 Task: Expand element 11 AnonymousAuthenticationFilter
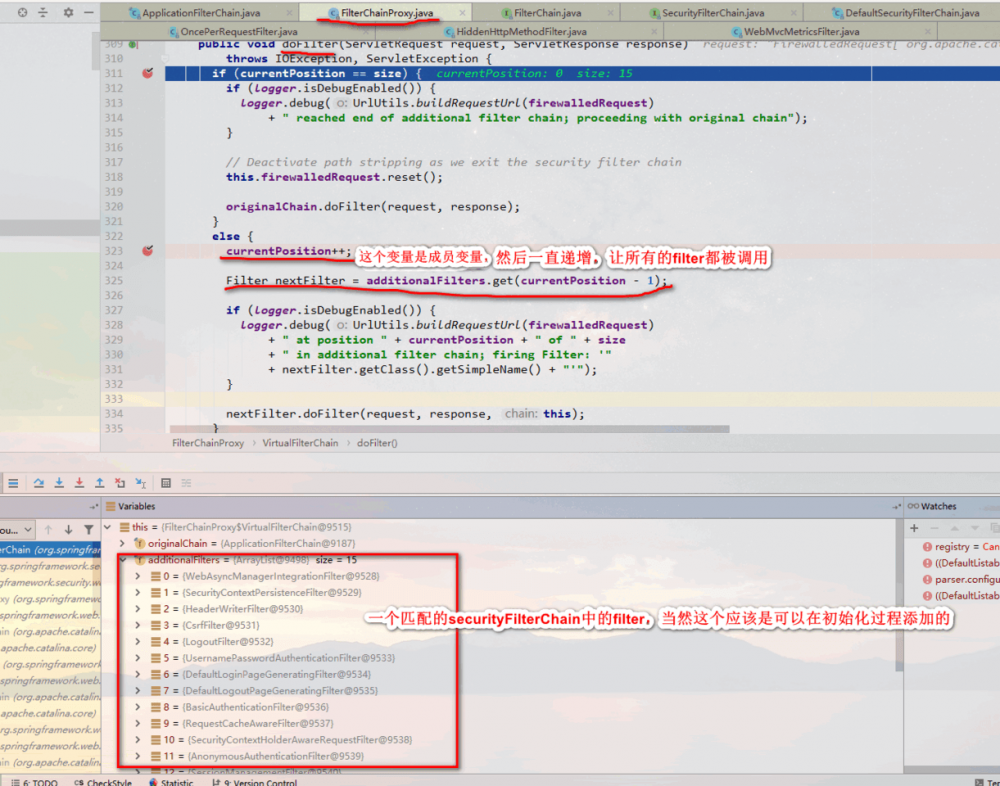pyautogui.click(x=137, y=756)
